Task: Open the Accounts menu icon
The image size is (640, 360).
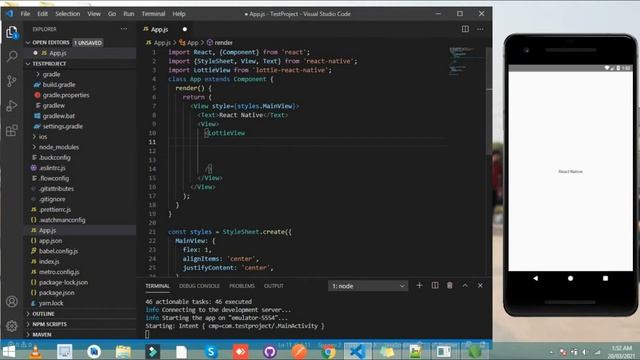Action: pos(12,301)
